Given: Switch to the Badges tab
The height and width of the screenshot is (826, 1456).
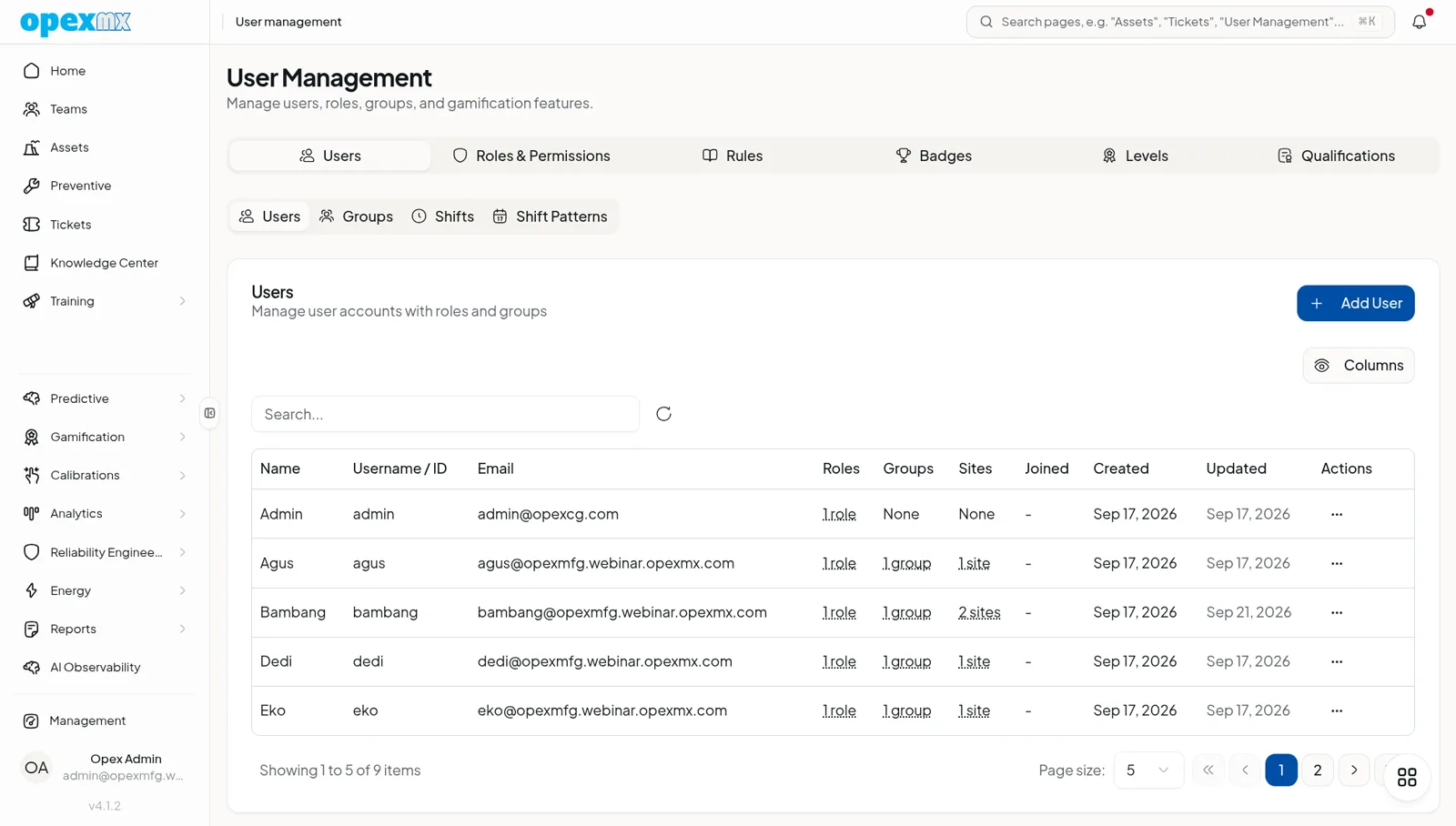Looking at the screenshot, I should pyautogui.click(x=934, y=156).
